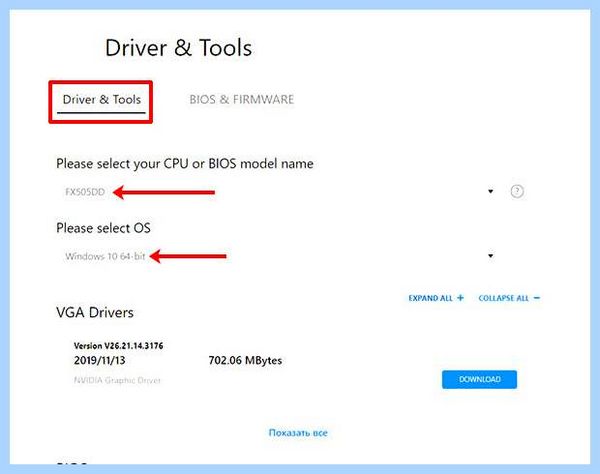Select the Version V26.21.14.3176 text
This screenshot has width=600, height=474.
point(118,346)
